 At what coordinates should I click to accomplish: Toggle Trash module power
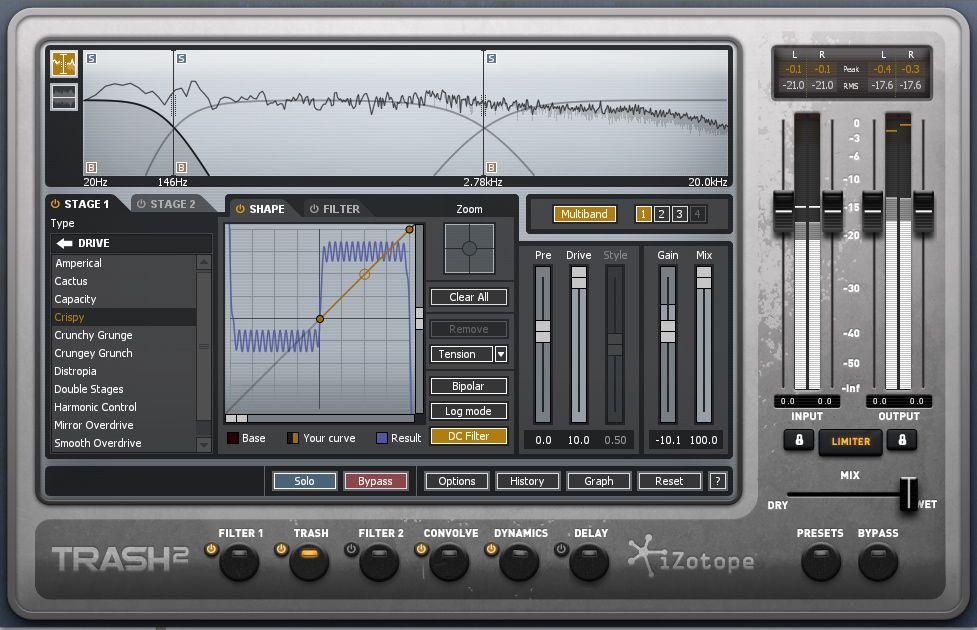click(281, 549)
